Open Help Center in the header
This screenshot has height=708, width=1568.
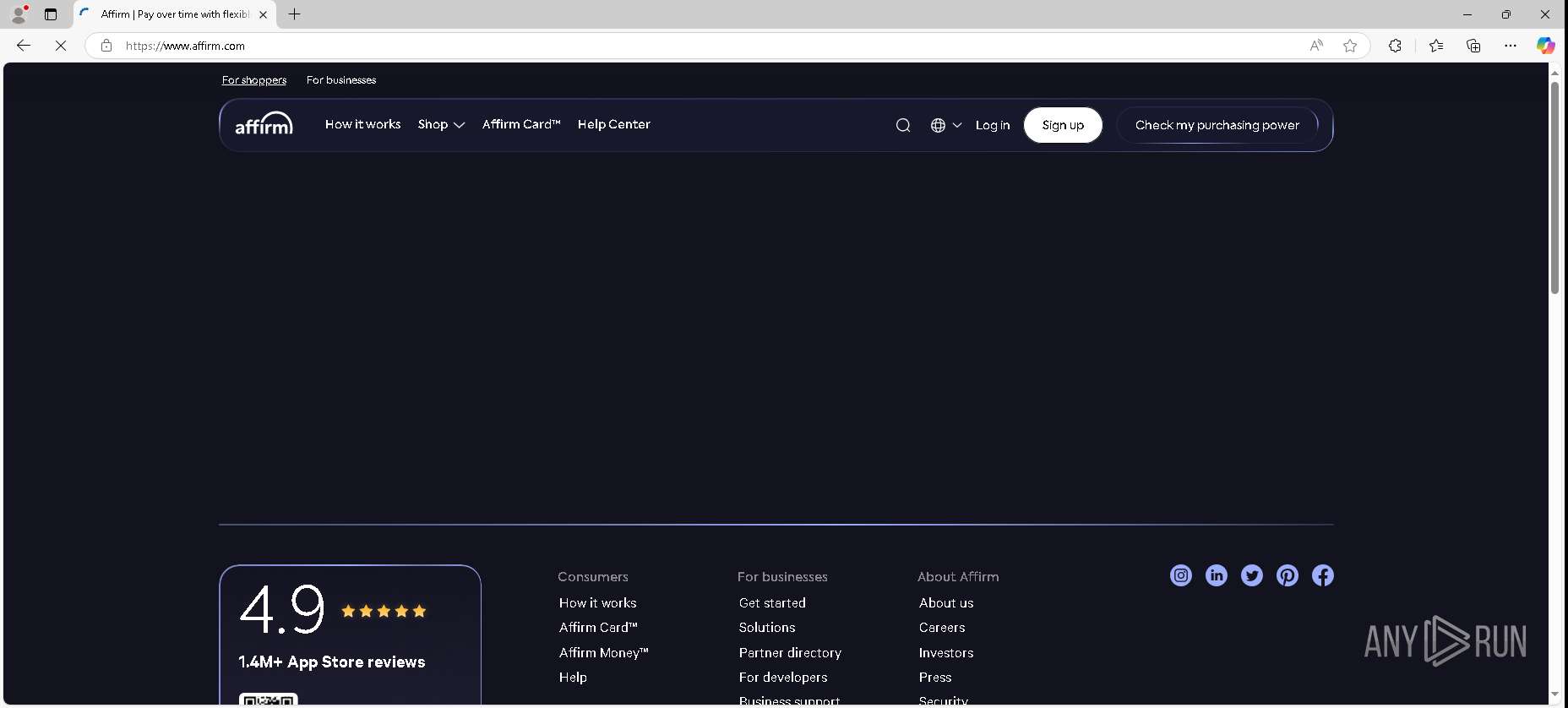tap(614, 124)
